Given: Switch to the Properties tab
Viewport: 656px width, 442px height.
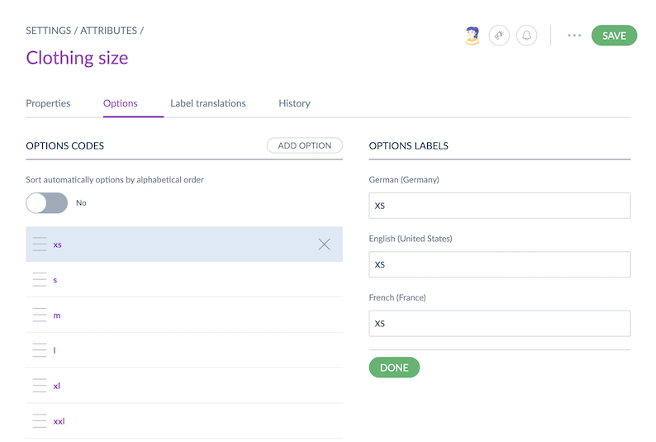Looking at the screenshot, I should tap(48, 103).
